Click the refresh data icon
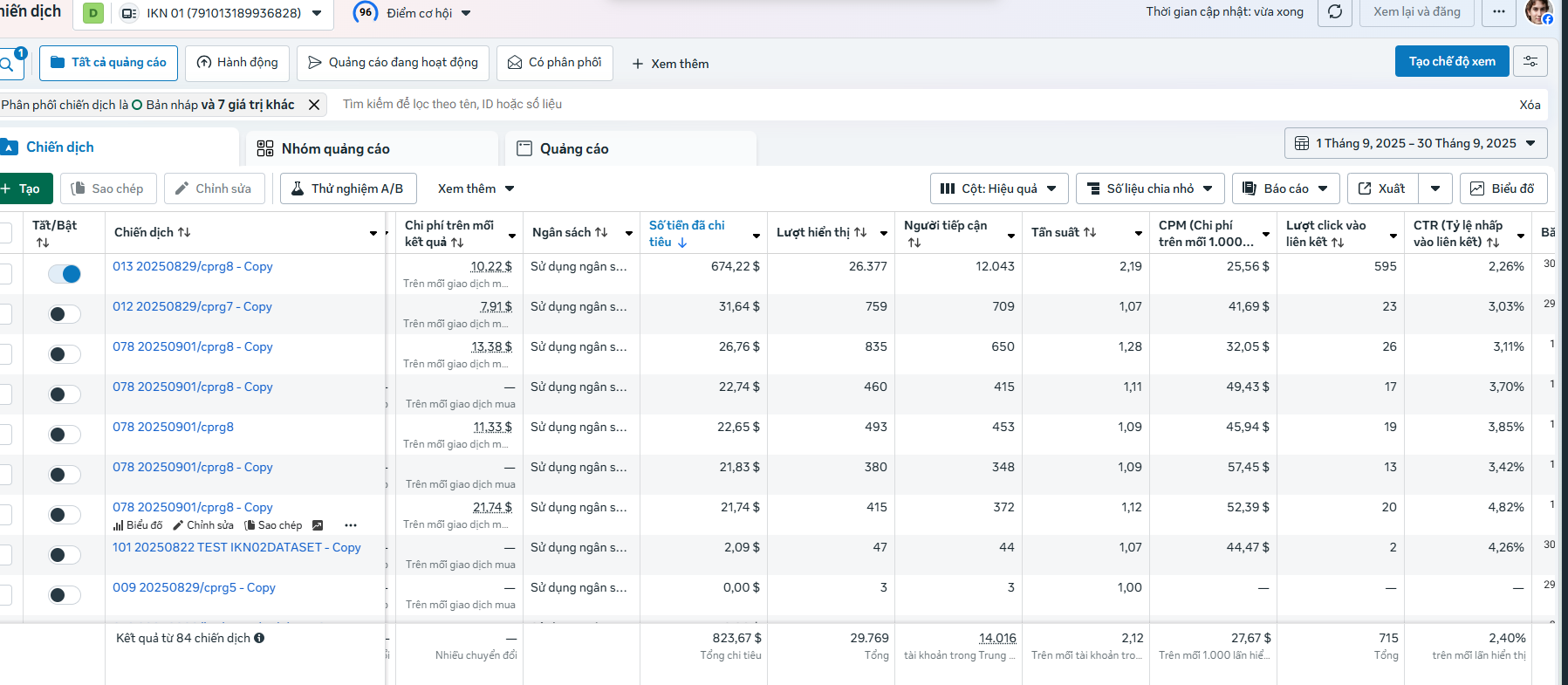This screenshot has width=1568, height=685. (1335, 12)
